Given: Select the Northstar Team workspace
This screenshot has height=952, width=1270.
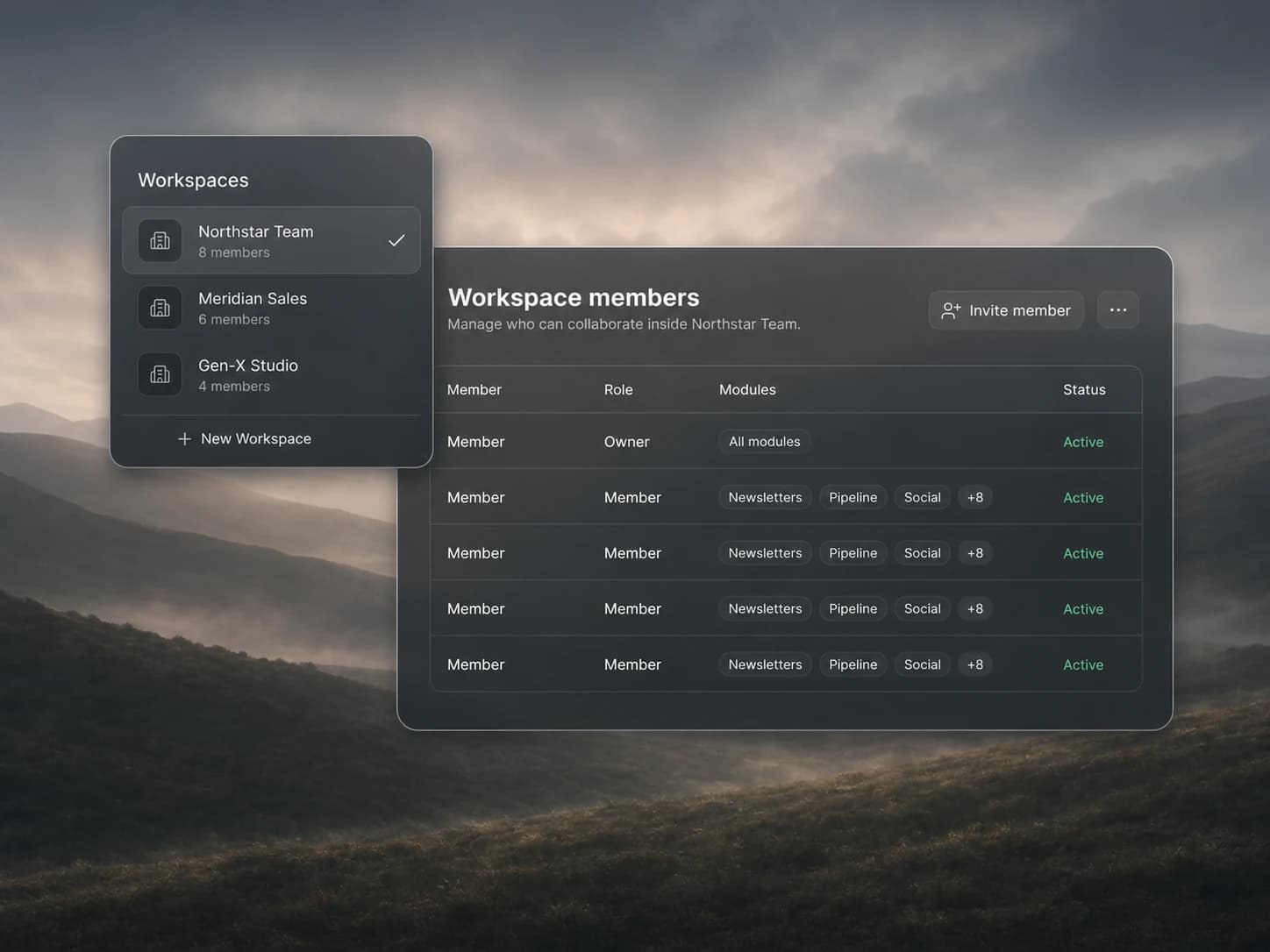Looking at the screenshot, I should pyautogui.click(x=272, y=240).
